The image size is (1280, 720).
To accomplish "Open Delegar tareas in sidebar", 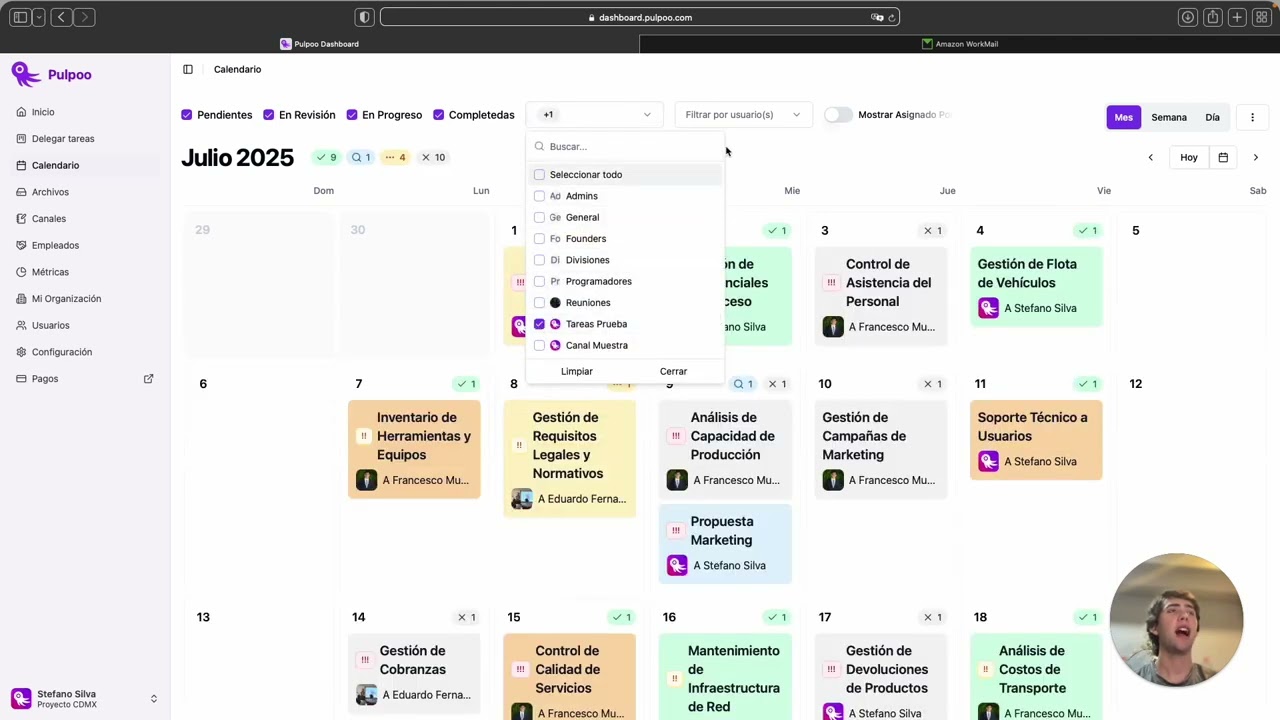I will click(62, 139).
